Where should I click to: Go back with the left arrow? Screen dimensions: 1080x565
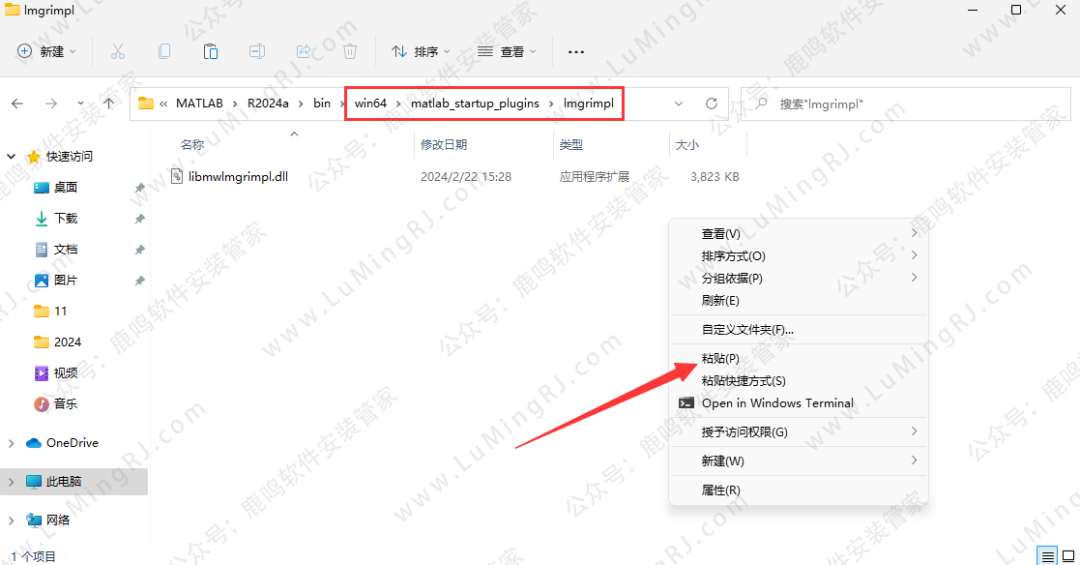coord(17,103)
